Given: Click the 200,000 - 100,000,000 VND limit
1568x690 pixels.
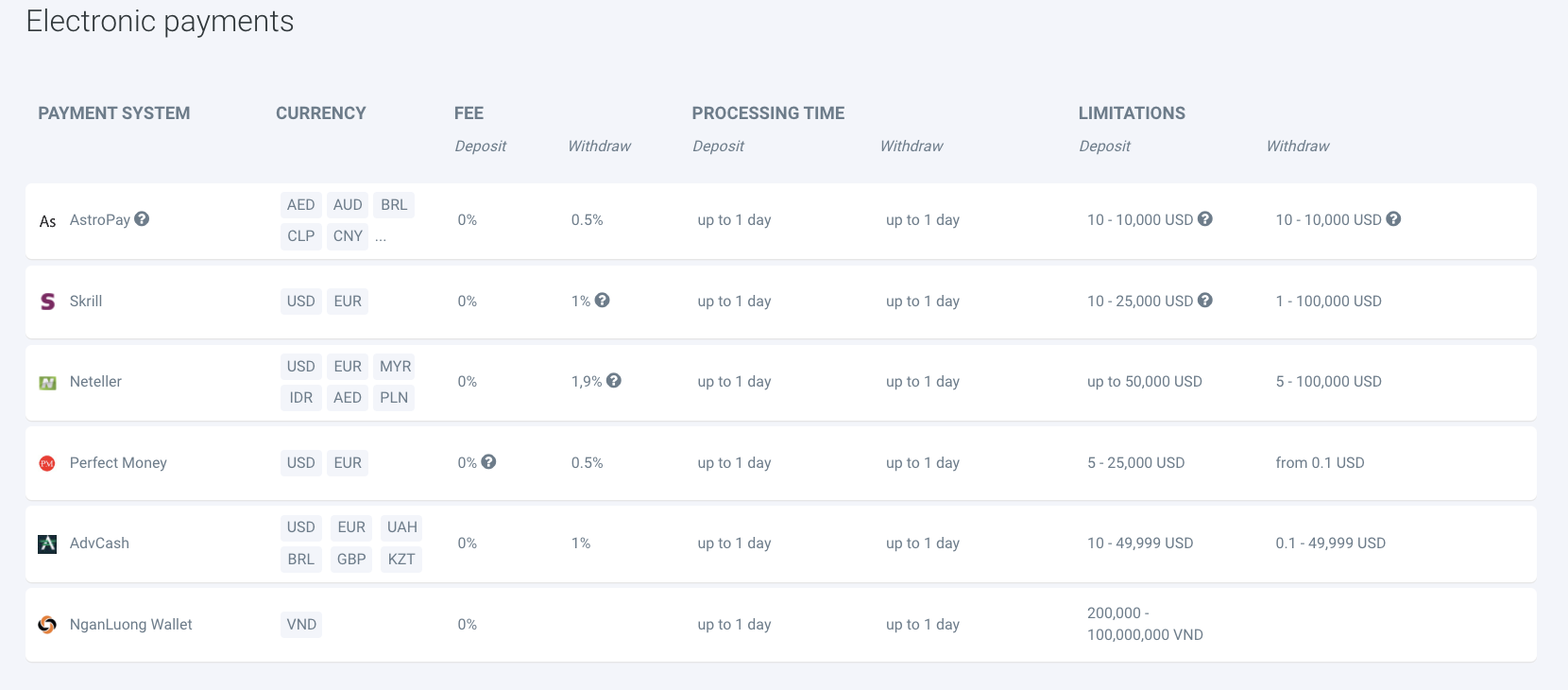Looking at the screenshot, I should [1145, 624].
